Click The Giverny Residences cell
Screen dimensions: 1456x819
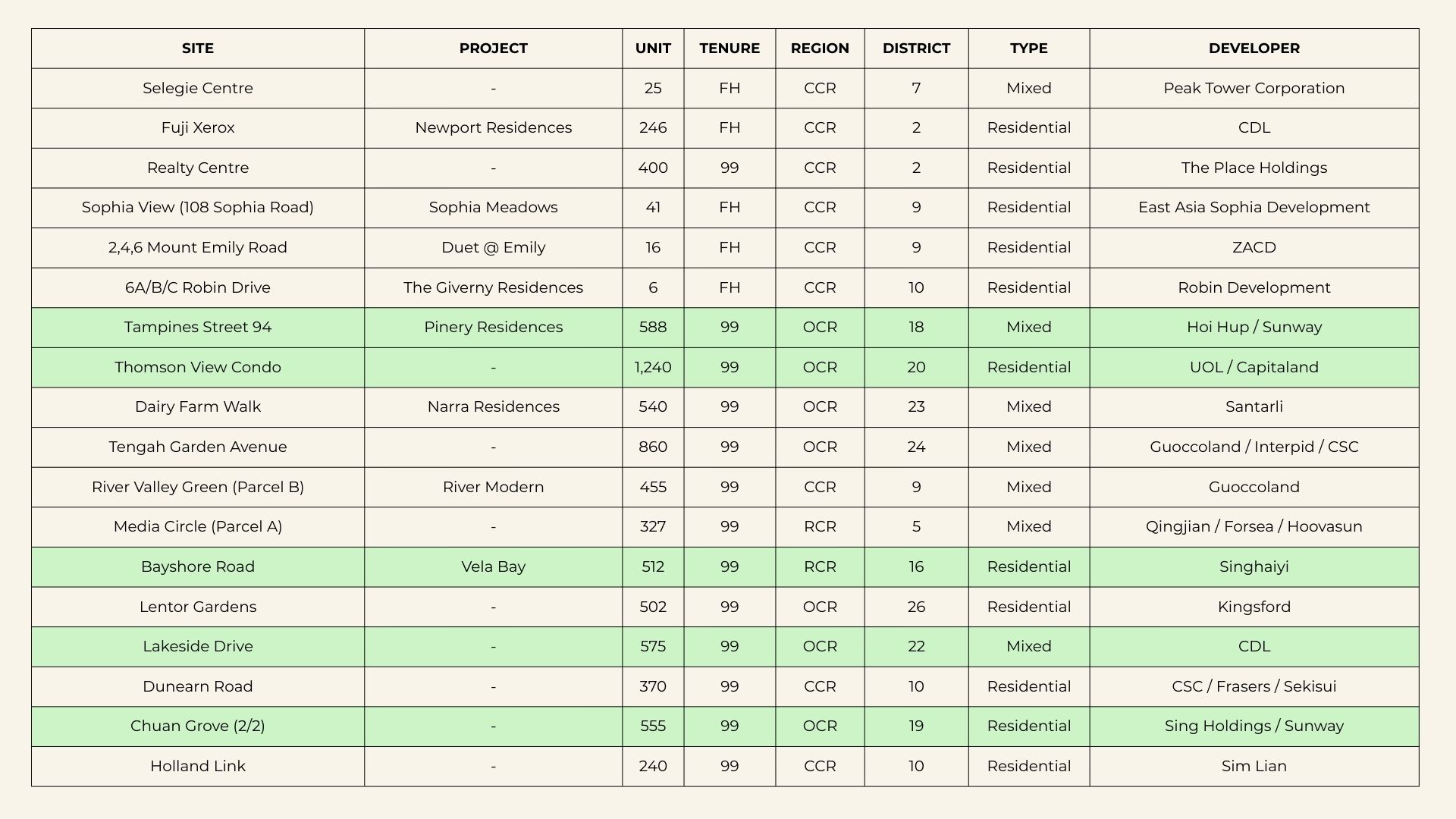point(493,287)
